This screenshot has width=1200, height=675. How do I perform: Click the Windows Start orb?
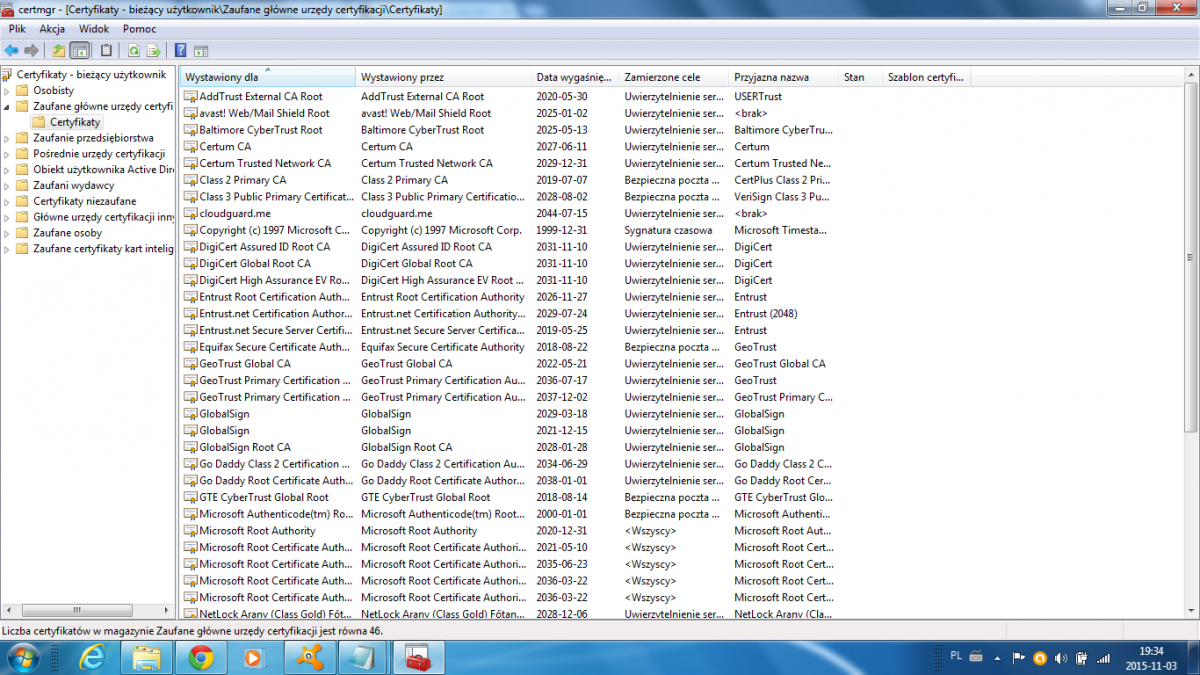(x=23, y=657)
